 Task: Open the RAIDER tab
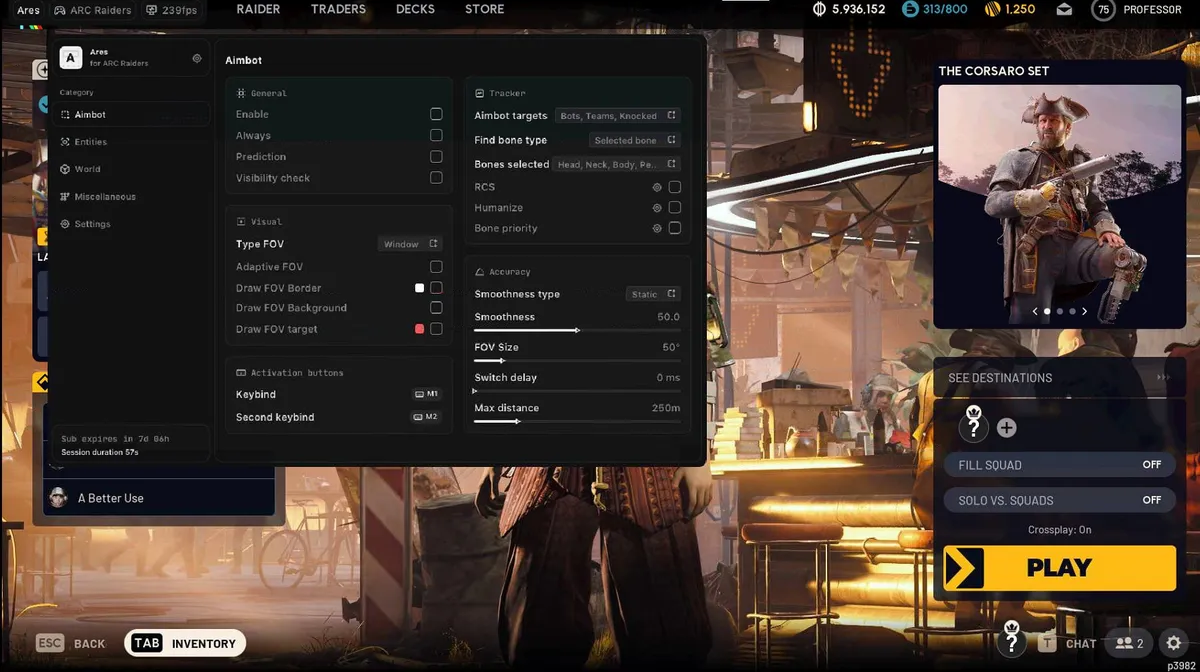tap(258, 9)
